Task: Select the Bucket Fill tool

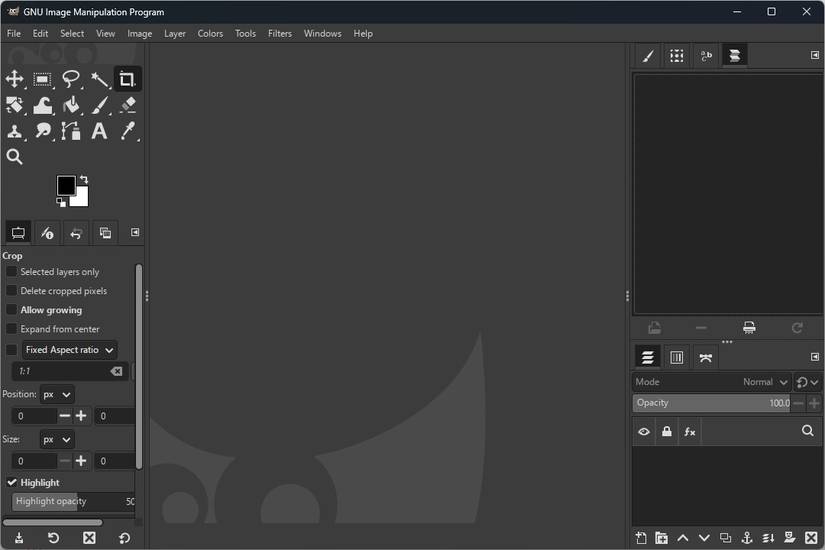Action: pos(71,105)
